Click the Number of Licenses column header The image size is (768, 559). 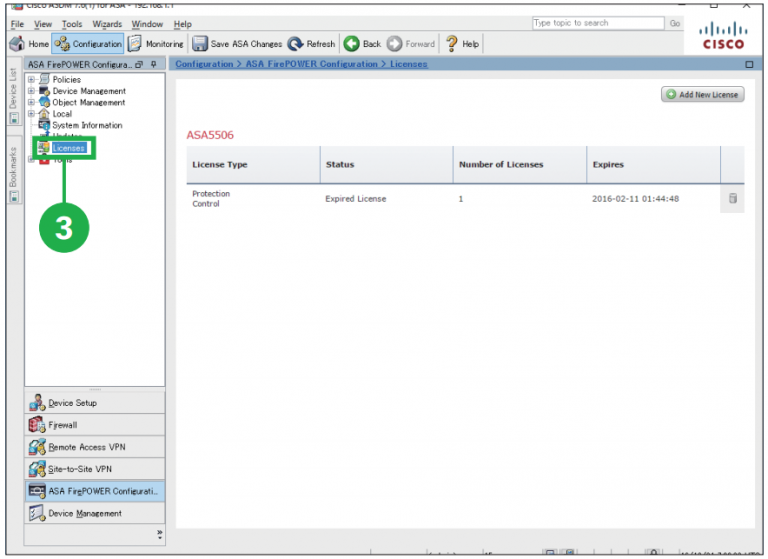coord(520,165)
